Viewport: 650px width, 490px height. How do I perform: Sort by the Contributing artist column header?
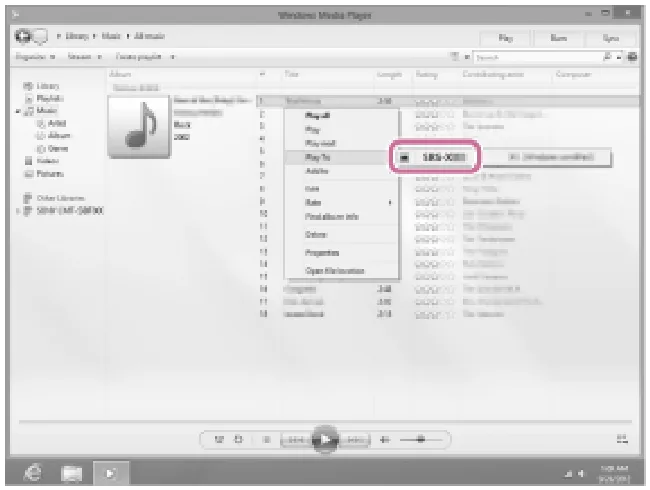493,75
